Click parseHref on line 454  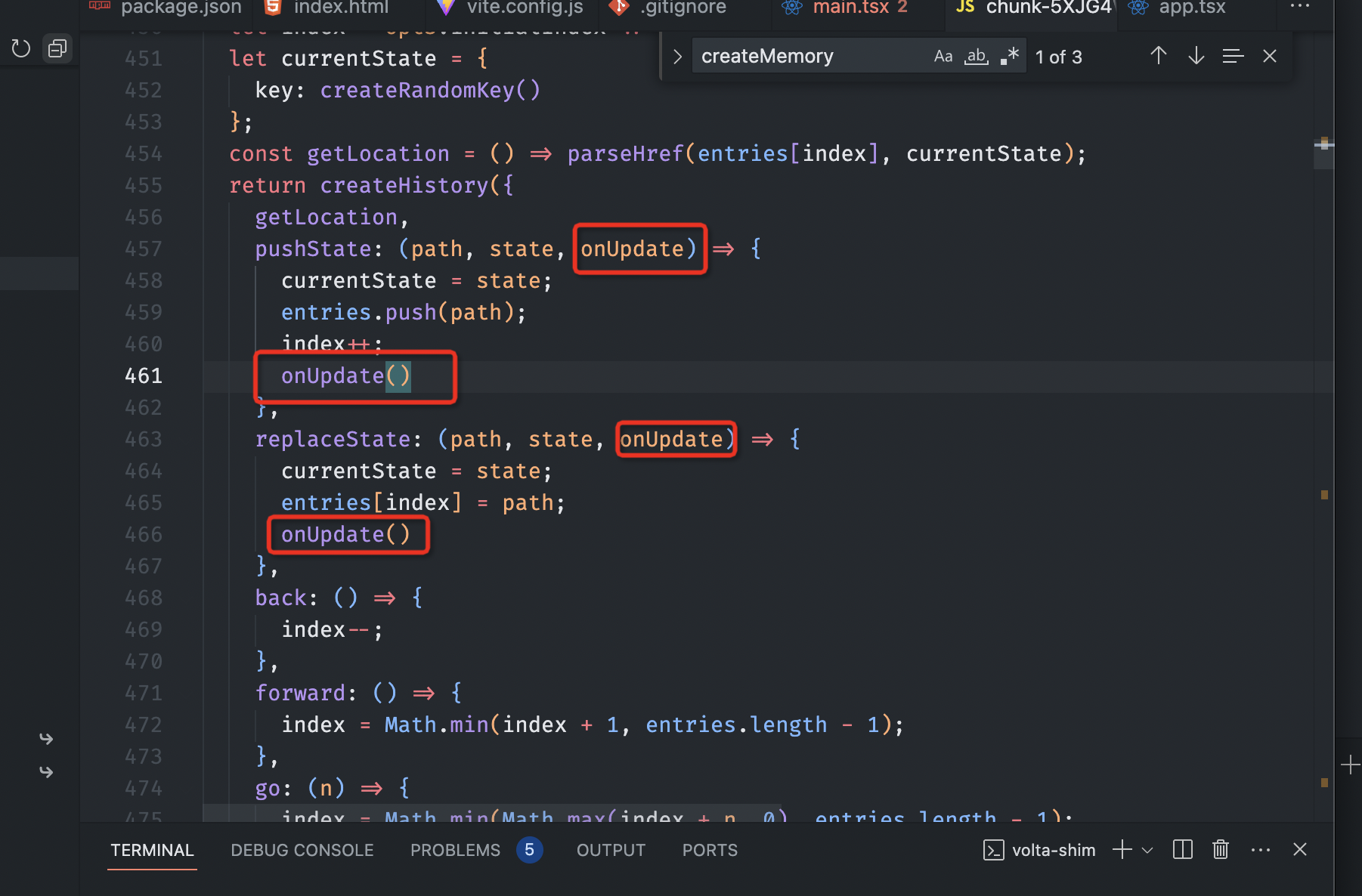(x=626, y=153)
